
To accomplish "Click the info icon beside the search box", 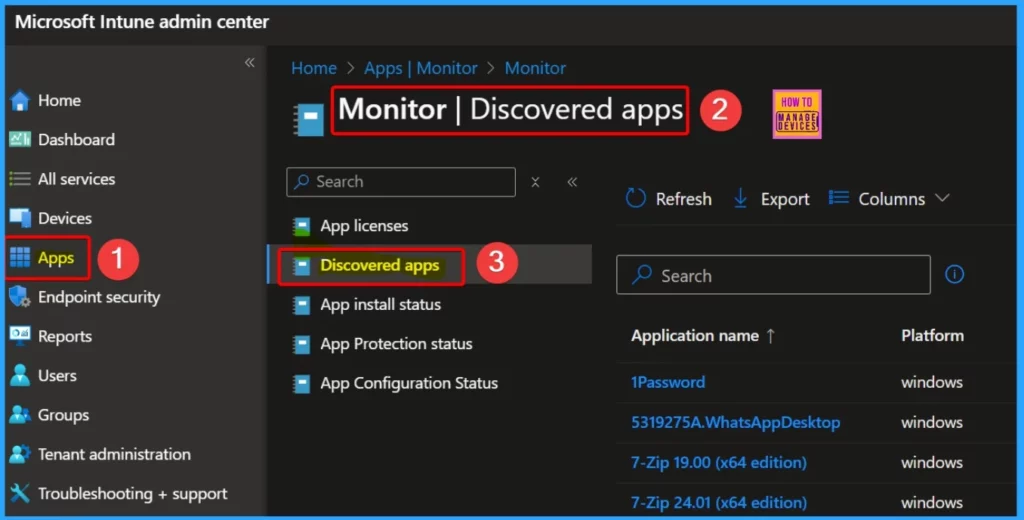I will click(954, 274).
